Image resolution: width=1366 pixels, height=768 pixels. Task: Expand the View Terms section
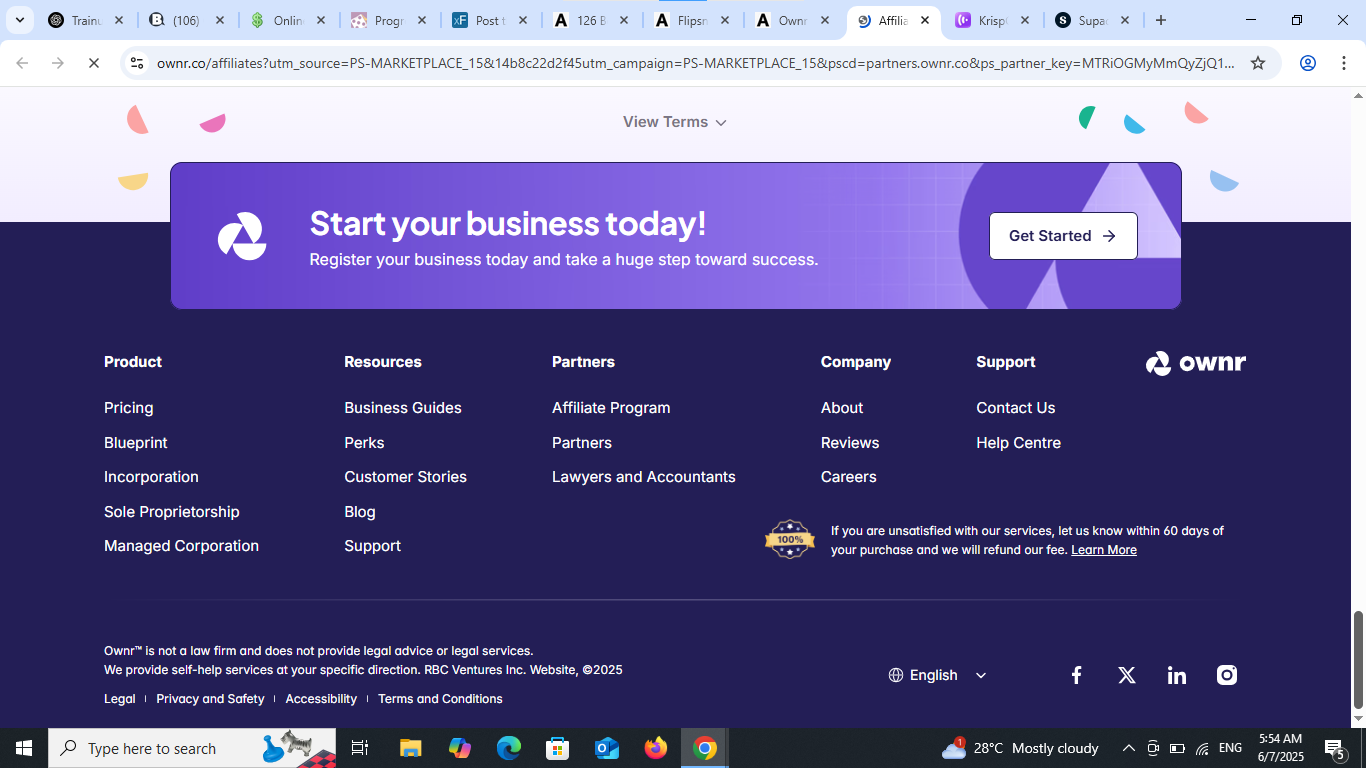click(x=675, y=122)
